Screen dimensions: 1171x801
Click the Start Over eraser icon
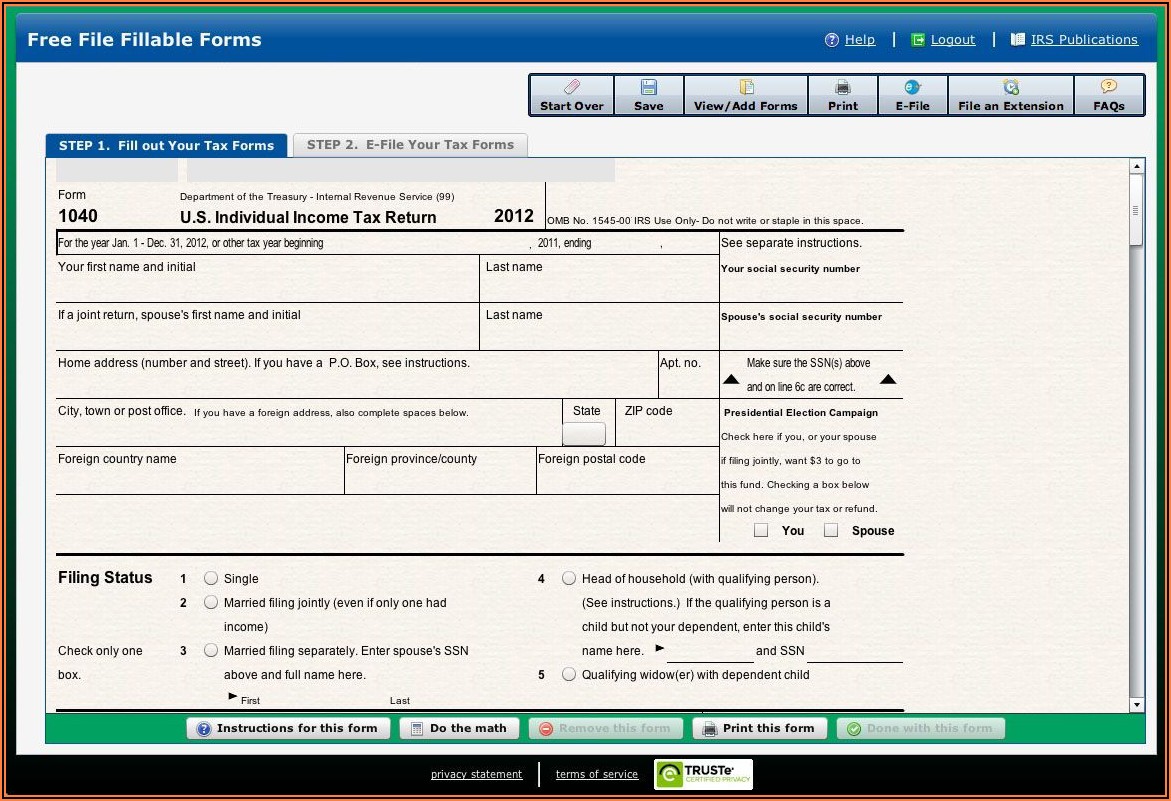click(x=571, y=88)
